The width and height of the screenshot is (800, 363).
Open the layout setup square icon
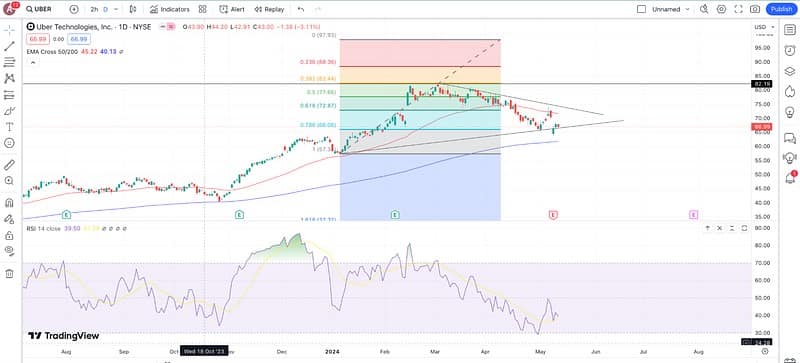(x=642, y=9)
